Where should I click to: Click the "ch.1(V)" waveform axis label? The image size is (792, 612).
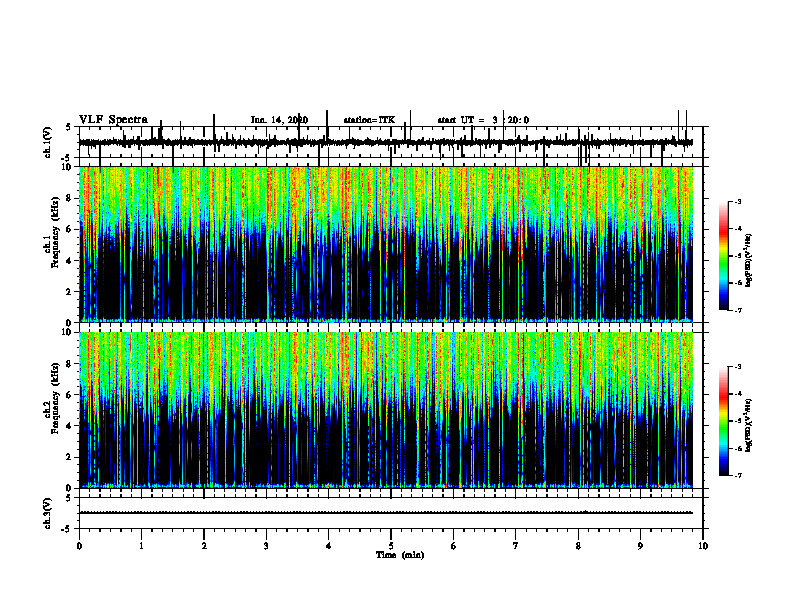47,142
